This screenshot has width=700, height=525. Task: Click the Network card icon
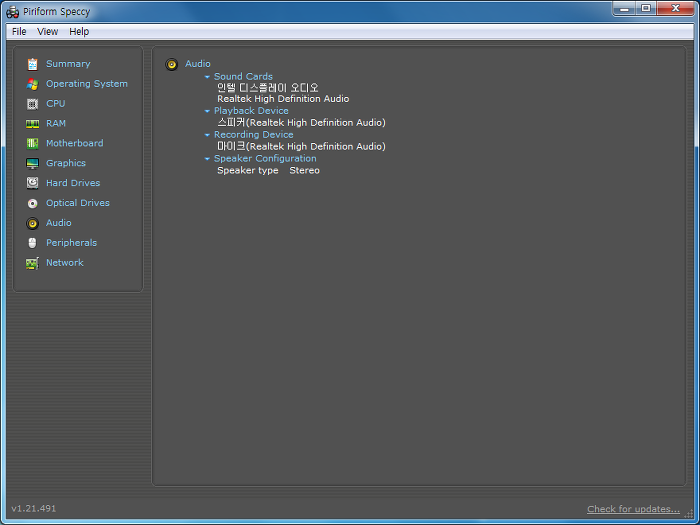[32, 263]
